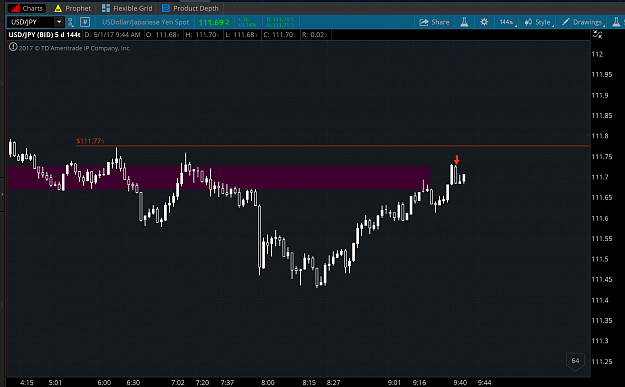Viewport: 625px width, 387px height.
Task: Click the 9:44 time axis label
Action: (484, 383)
